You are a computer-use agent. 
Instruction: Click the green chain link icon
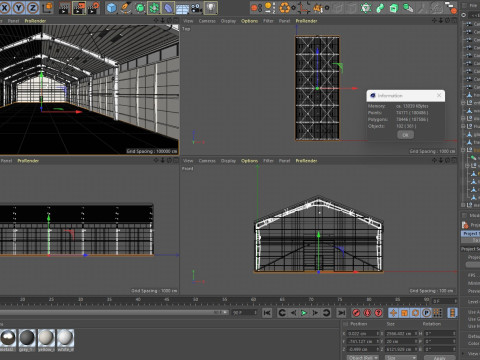point(380,8)
